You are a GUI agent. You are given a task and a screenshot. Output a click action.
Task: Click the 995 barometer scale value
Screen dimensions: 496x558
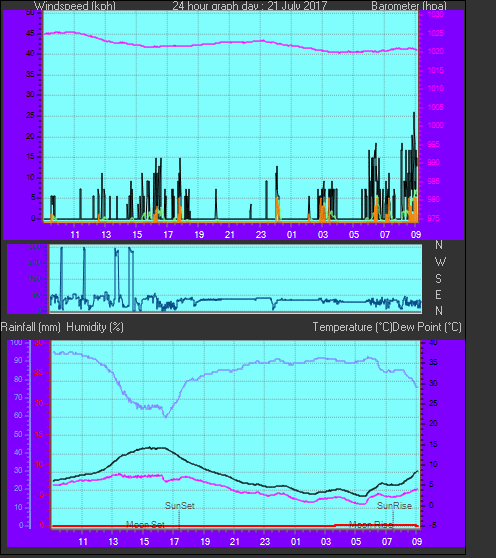(x=433, y=144)
